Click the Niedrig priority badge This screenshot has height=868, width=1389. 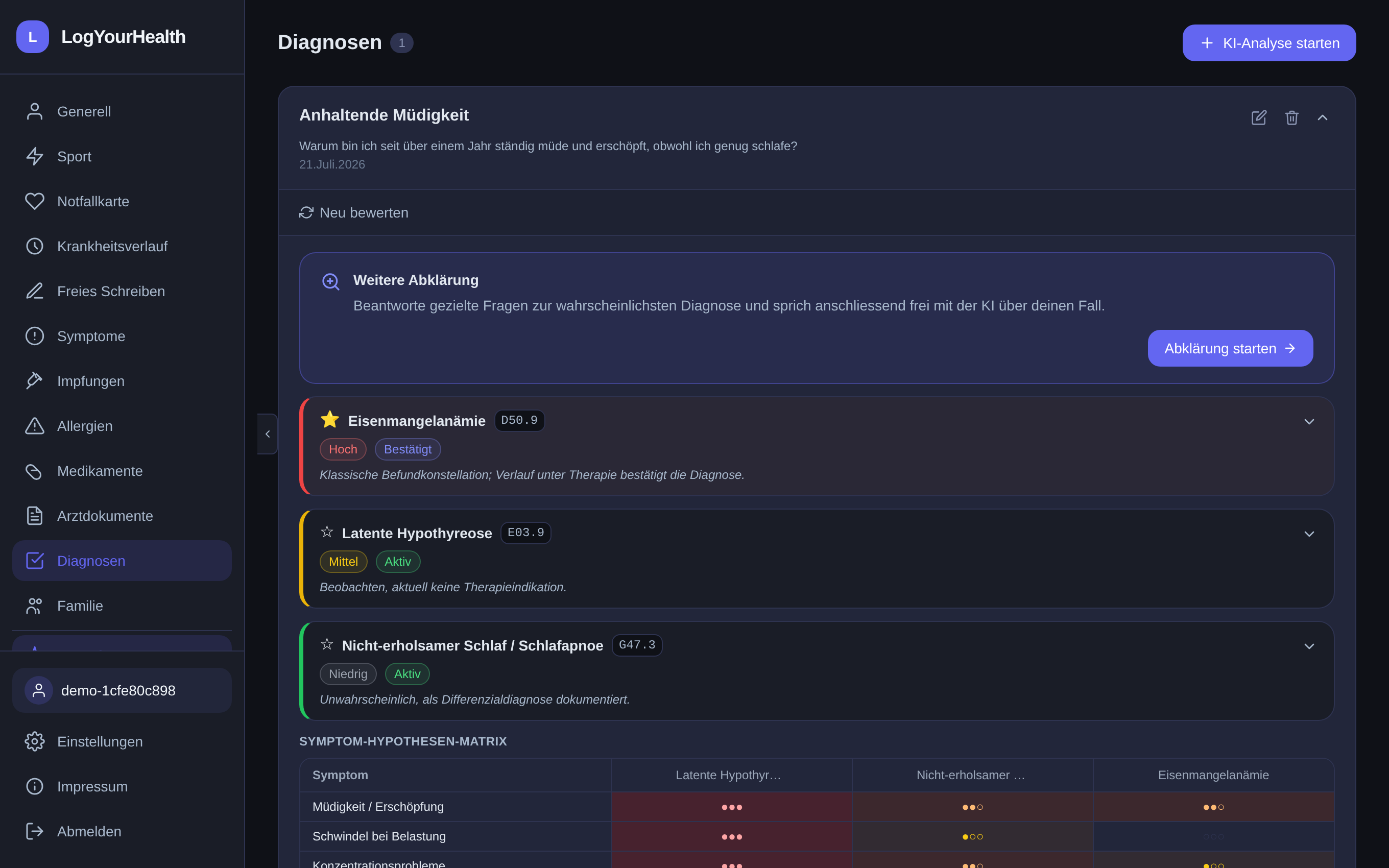click(x=348, y=674)
